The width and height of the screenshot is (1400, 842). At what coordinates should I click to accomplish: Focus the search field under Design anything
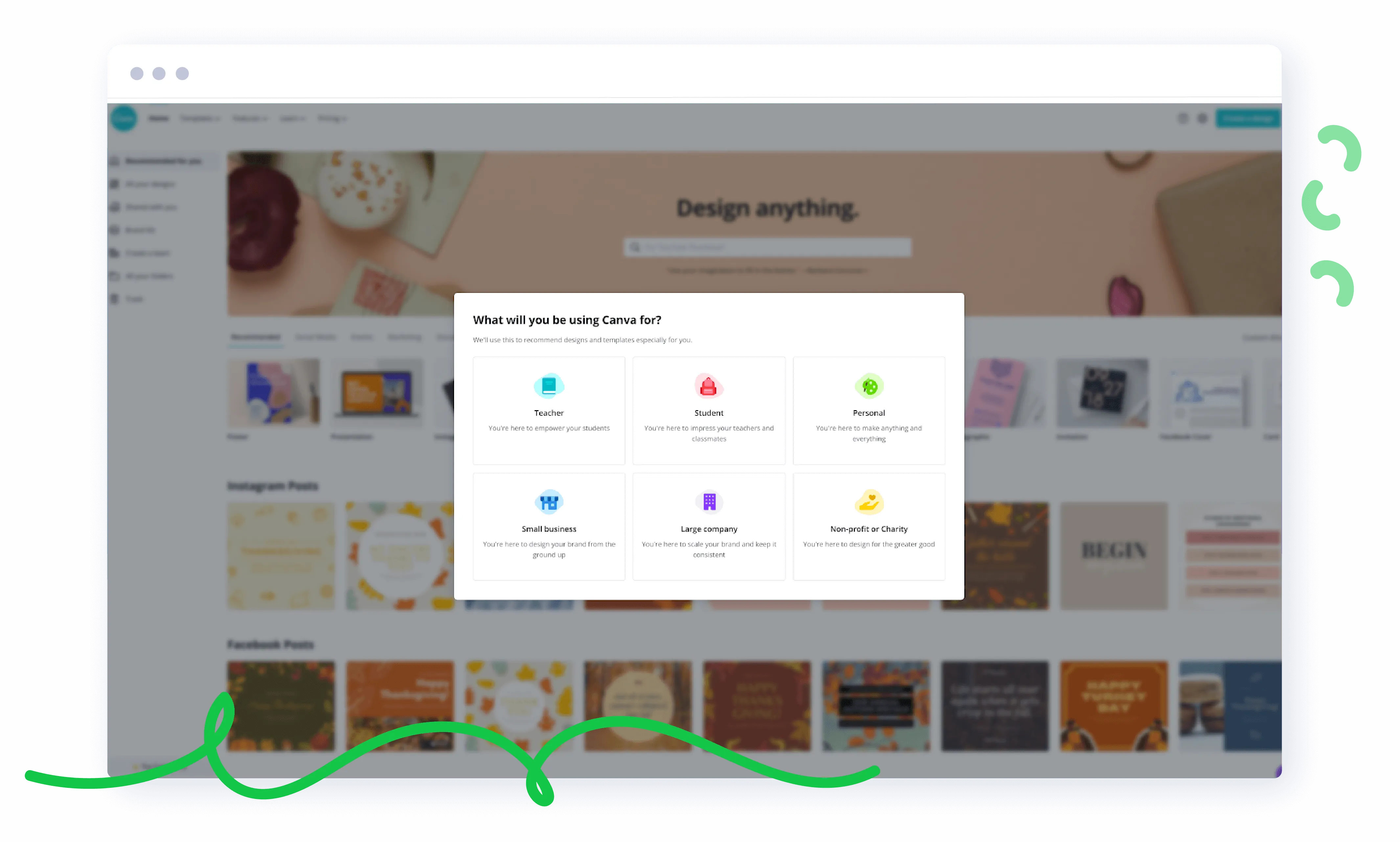(x=767, y=247)
